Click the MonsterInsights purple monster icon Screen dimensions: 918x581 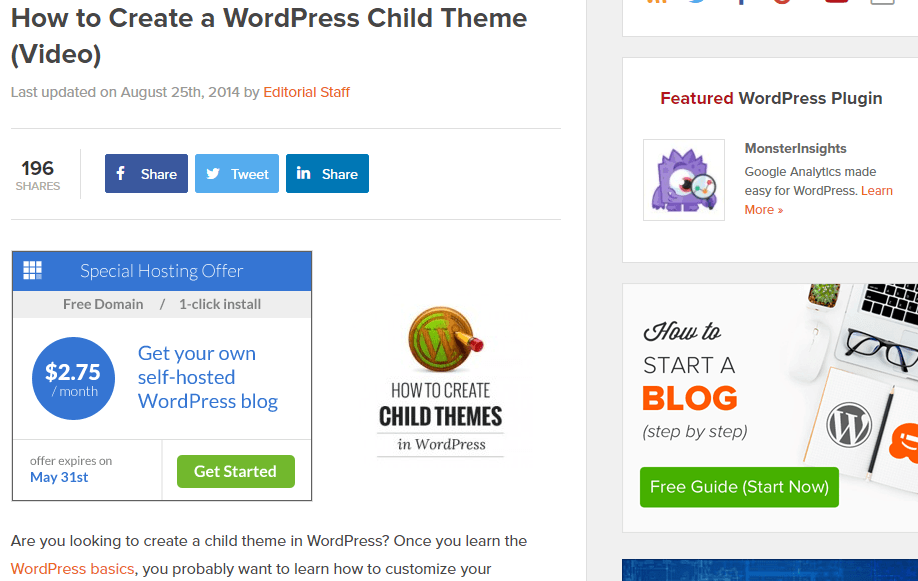pyautogui.click(x=684, y=180)
